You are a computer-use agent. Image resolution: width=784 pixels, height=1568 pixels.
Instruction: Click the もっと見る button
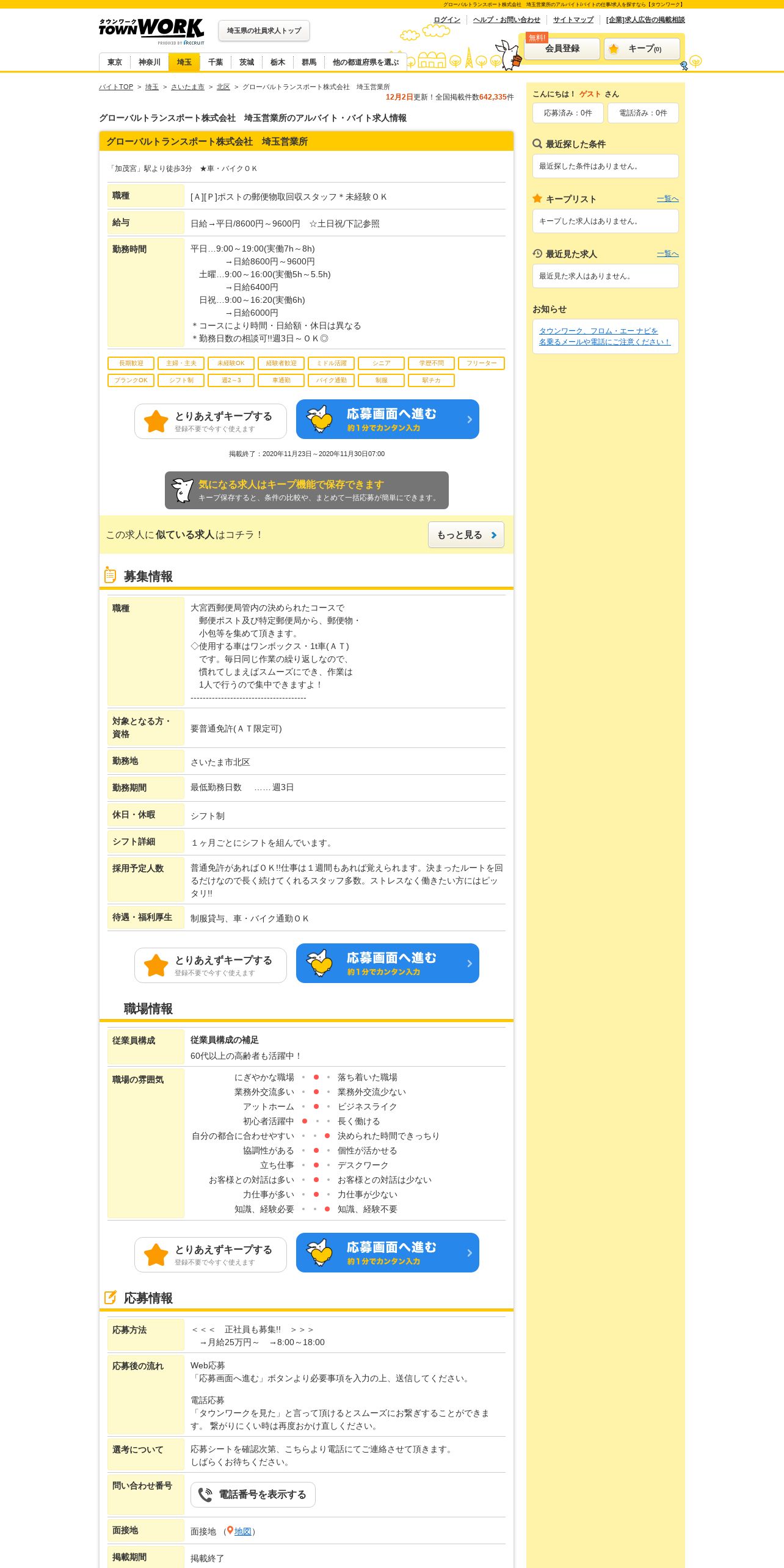click(466, 535)
